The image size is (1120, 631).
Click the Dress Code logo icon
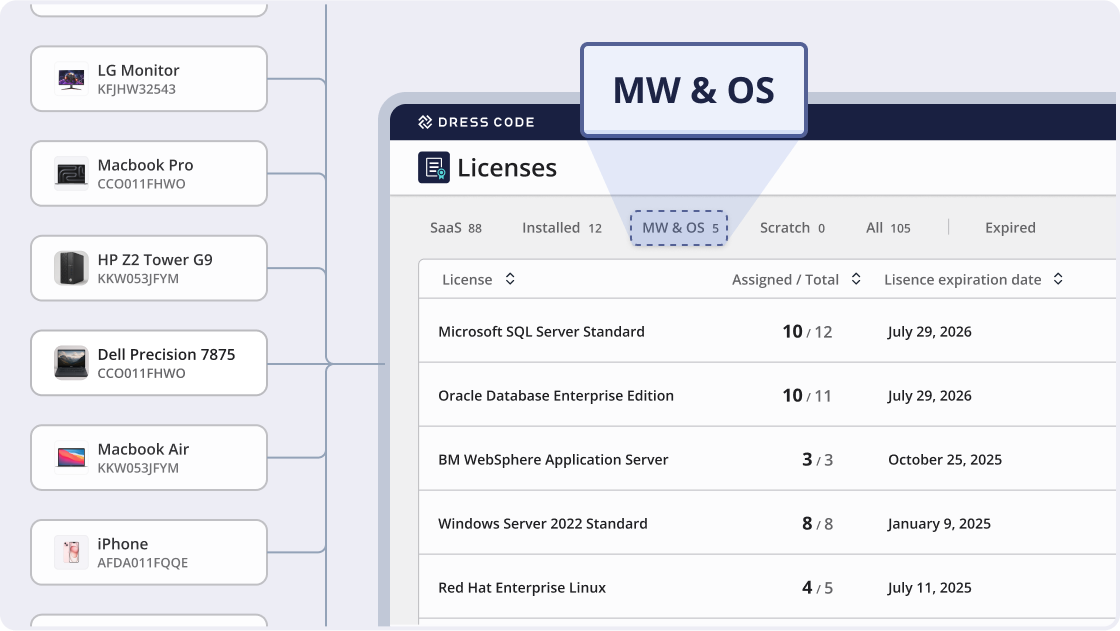[x=427, y=121]
